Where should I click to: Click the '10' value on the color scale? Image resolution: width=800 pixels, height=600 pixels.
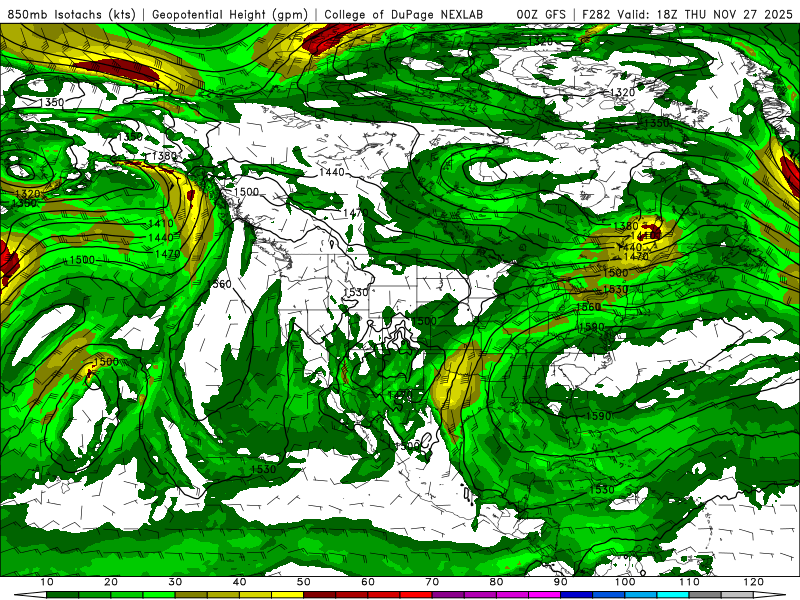click(46, 582)
